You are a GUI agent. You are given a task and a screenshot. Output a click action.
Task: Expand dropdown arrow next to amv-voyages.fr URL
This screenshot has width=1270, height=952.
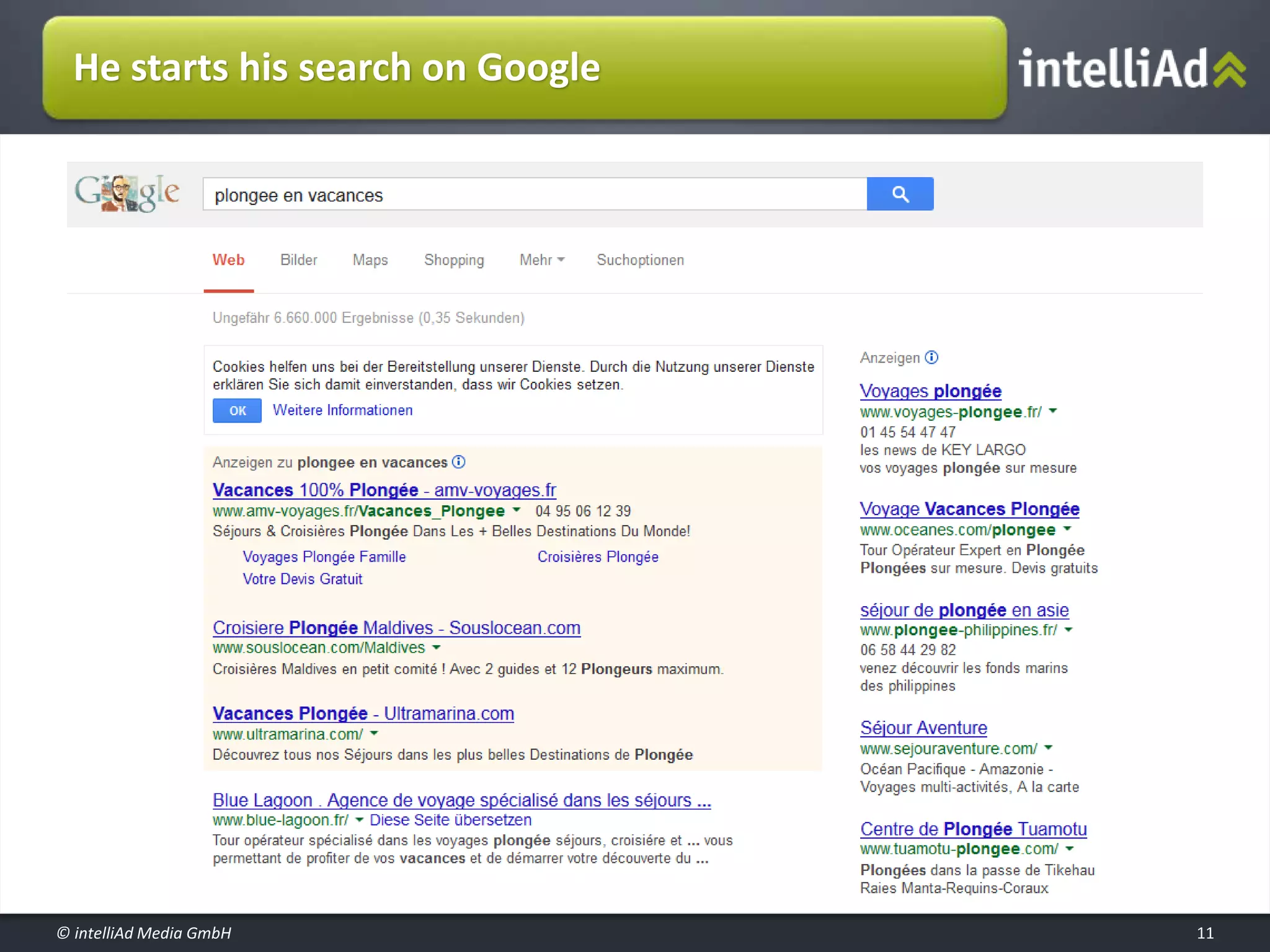[x=516, y=510]
